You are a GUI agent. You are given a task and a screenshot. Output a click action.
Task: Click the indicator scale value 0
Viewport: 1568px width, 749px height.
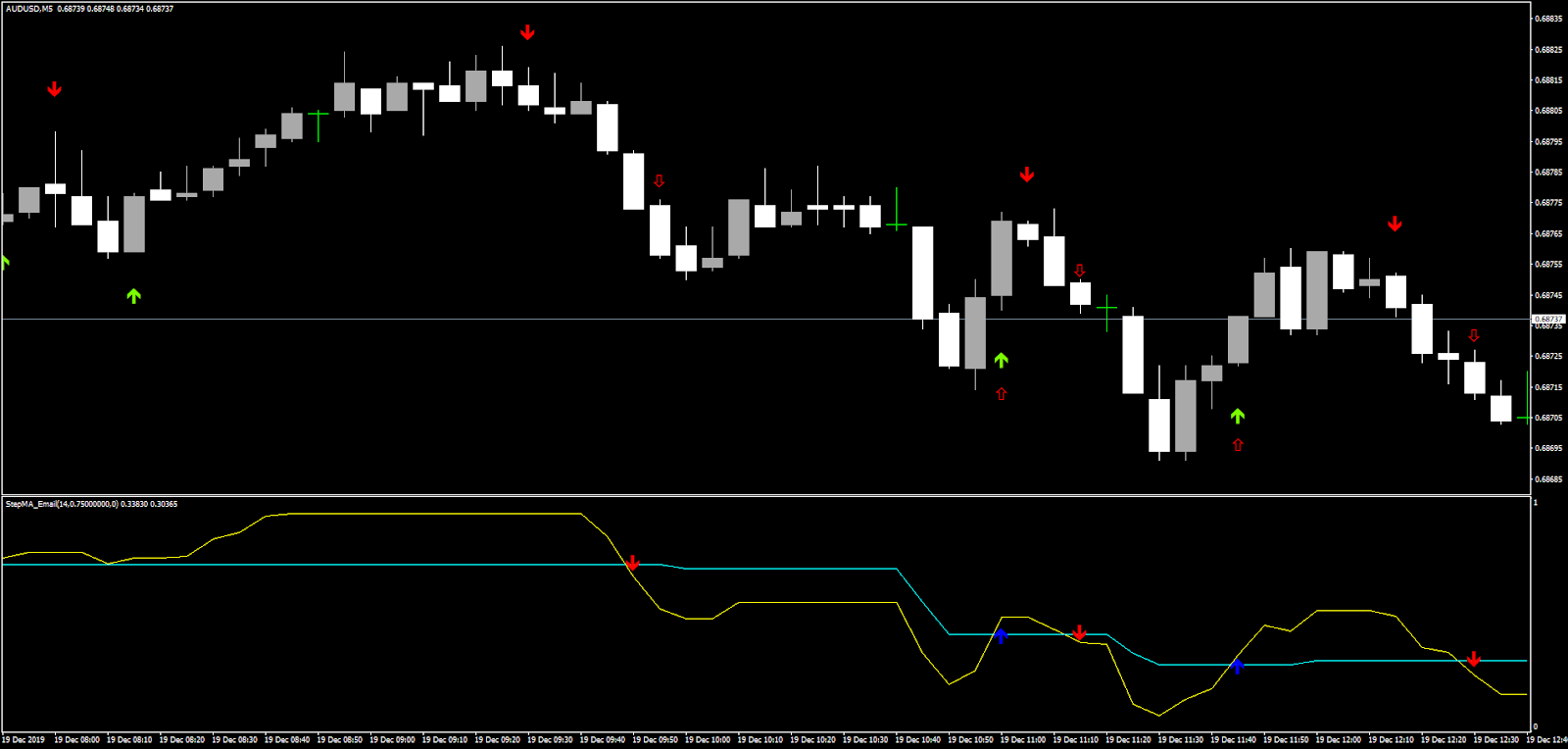tap(1536, 726)
